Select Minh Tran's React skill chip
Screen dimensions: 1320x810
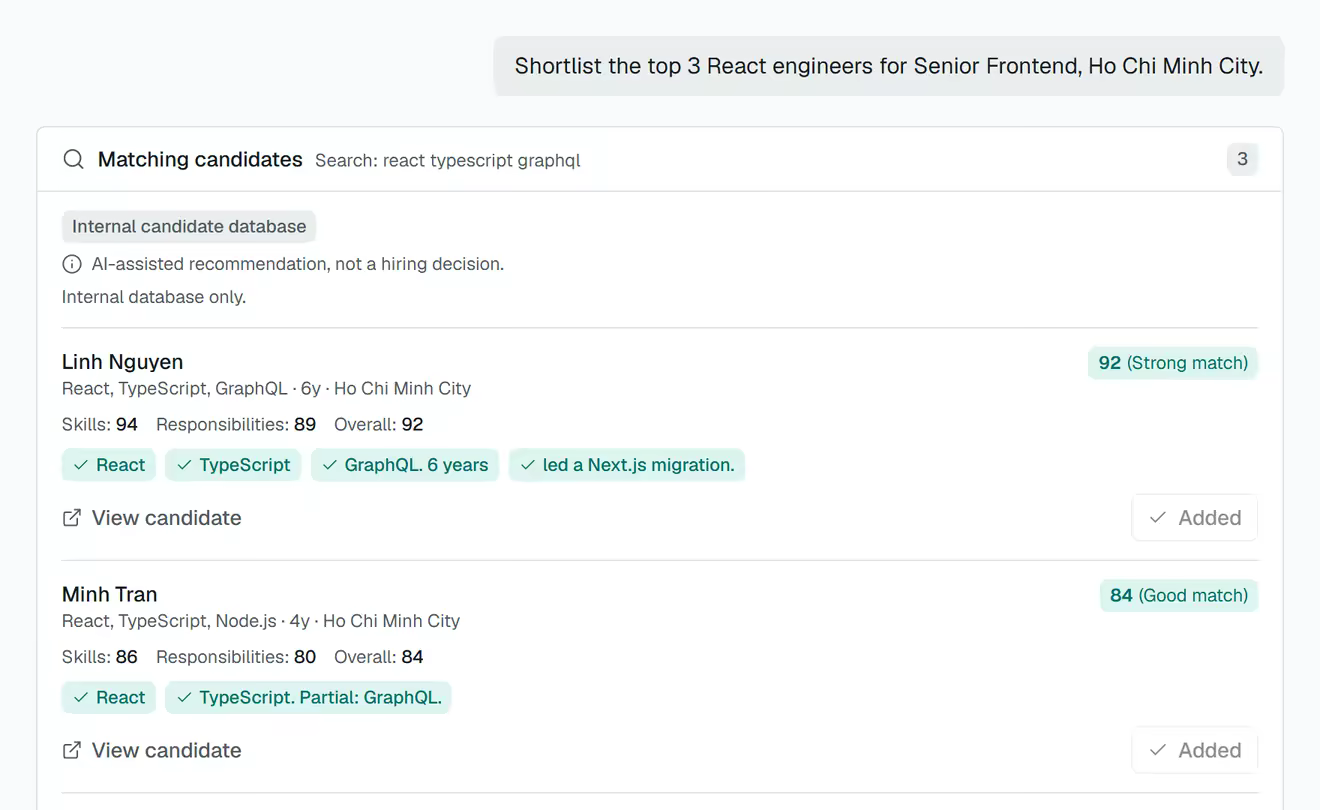[x=109, y=697]
